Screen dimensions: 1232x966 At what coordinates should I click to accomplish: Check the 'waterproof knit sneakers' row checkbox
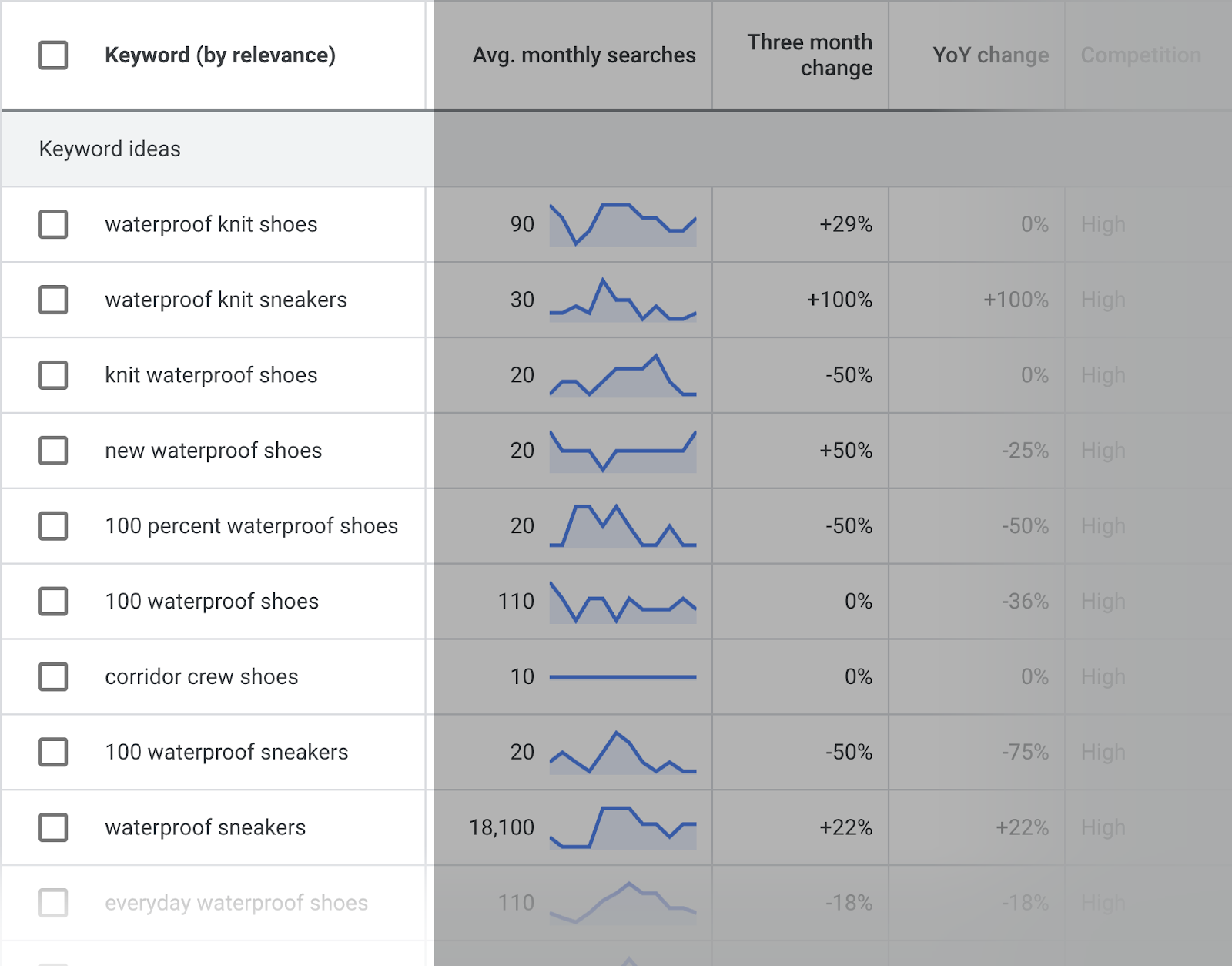click(52, 300)
